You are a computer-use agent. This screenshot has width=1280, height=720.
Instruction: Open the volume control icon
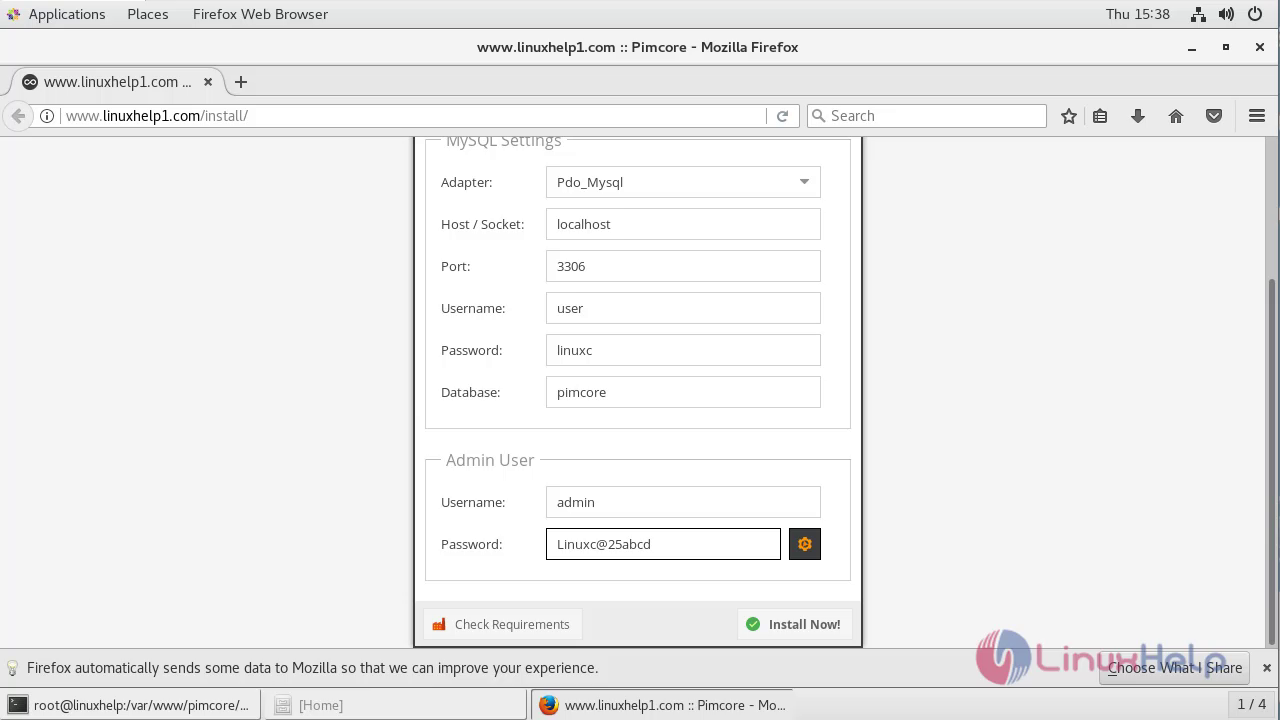(x=1226, y=14)
